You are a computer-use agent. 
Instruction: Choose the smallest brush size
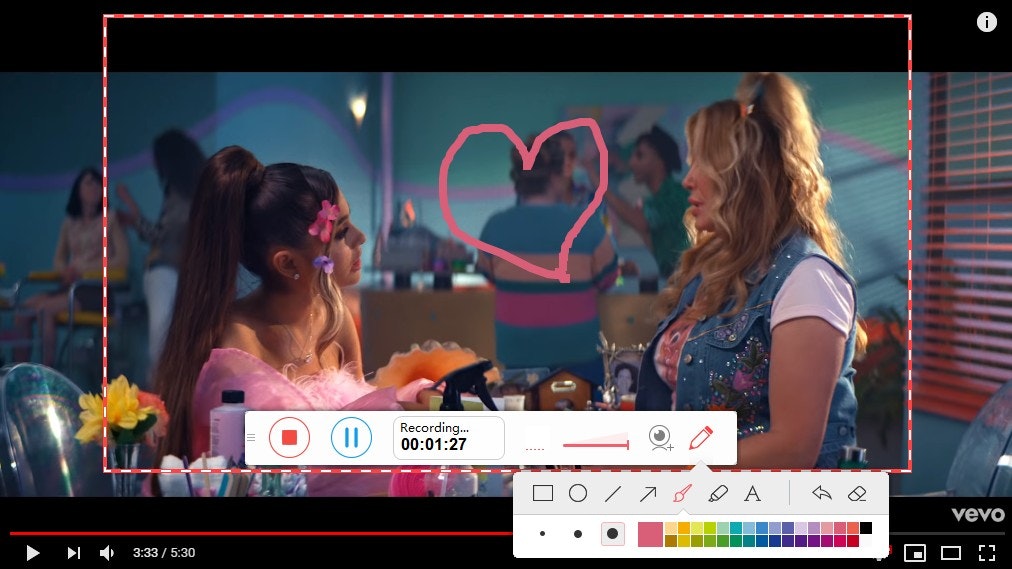point(542,534)
